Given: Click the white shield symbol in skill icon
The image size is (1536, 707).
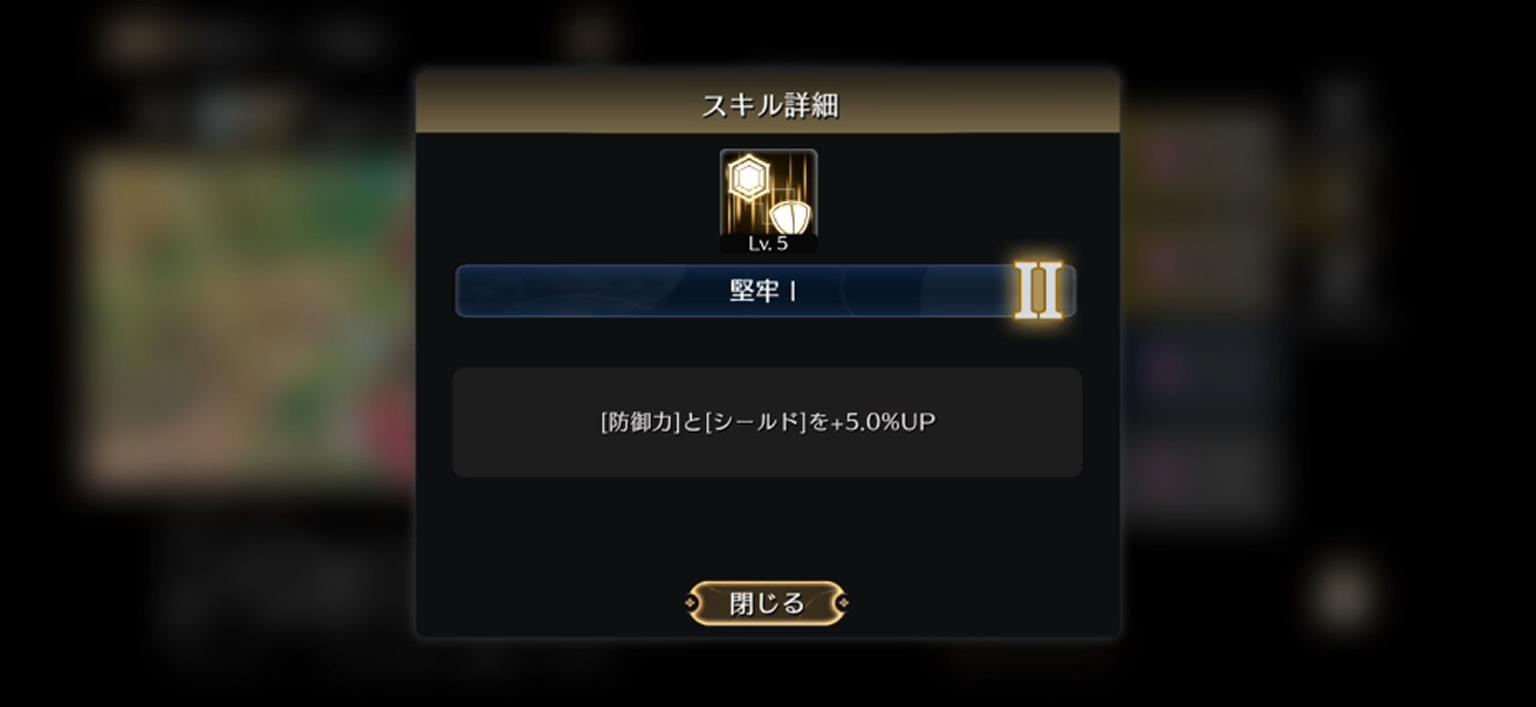Looking at the screenshot, I should 790,216.
